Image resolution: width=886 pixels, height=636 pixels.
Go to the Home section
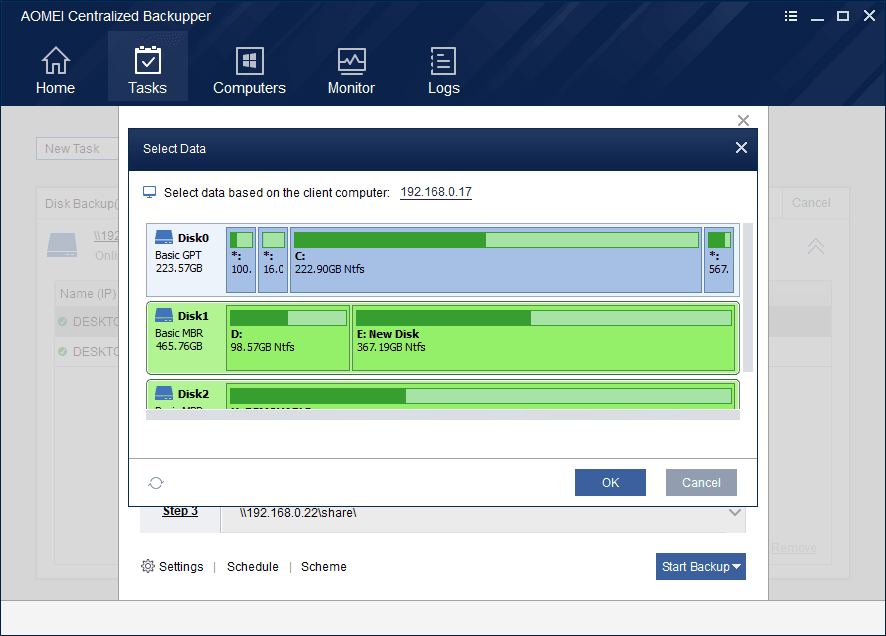click(x=55, y=71)
